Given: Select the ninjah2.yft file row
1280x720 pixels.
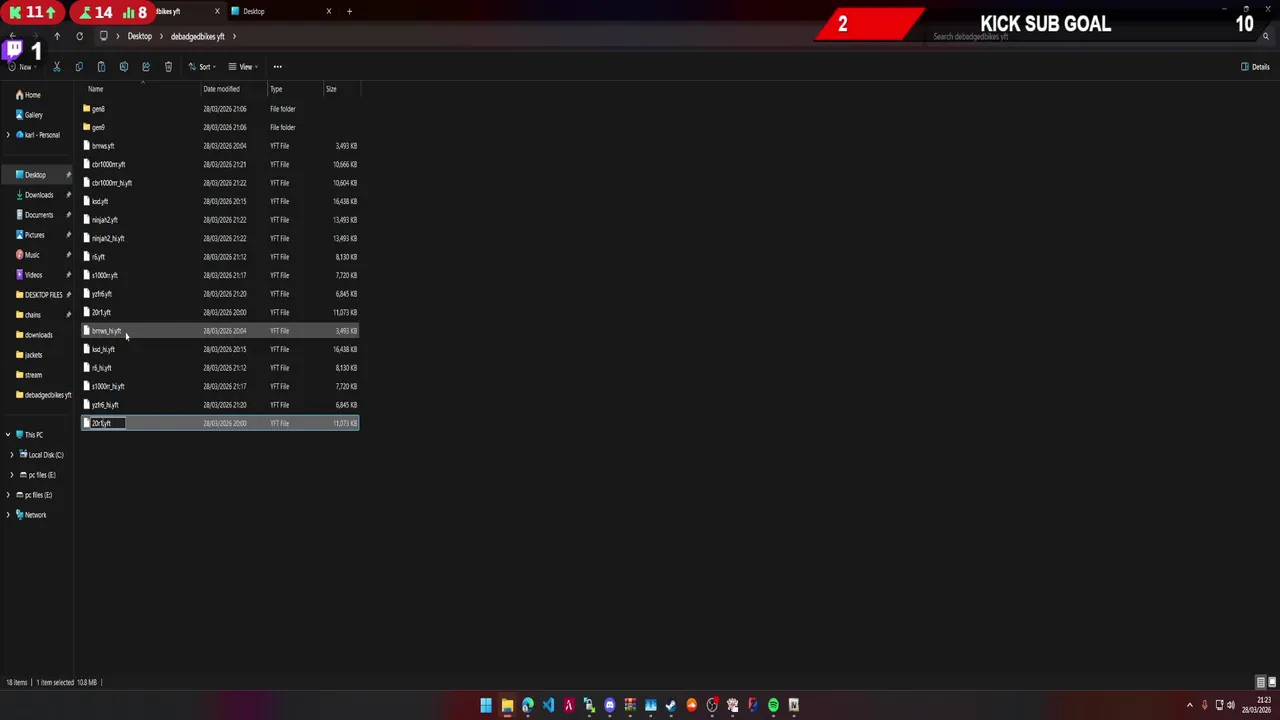Looking at the screenshot, I should tap(220, 220).
